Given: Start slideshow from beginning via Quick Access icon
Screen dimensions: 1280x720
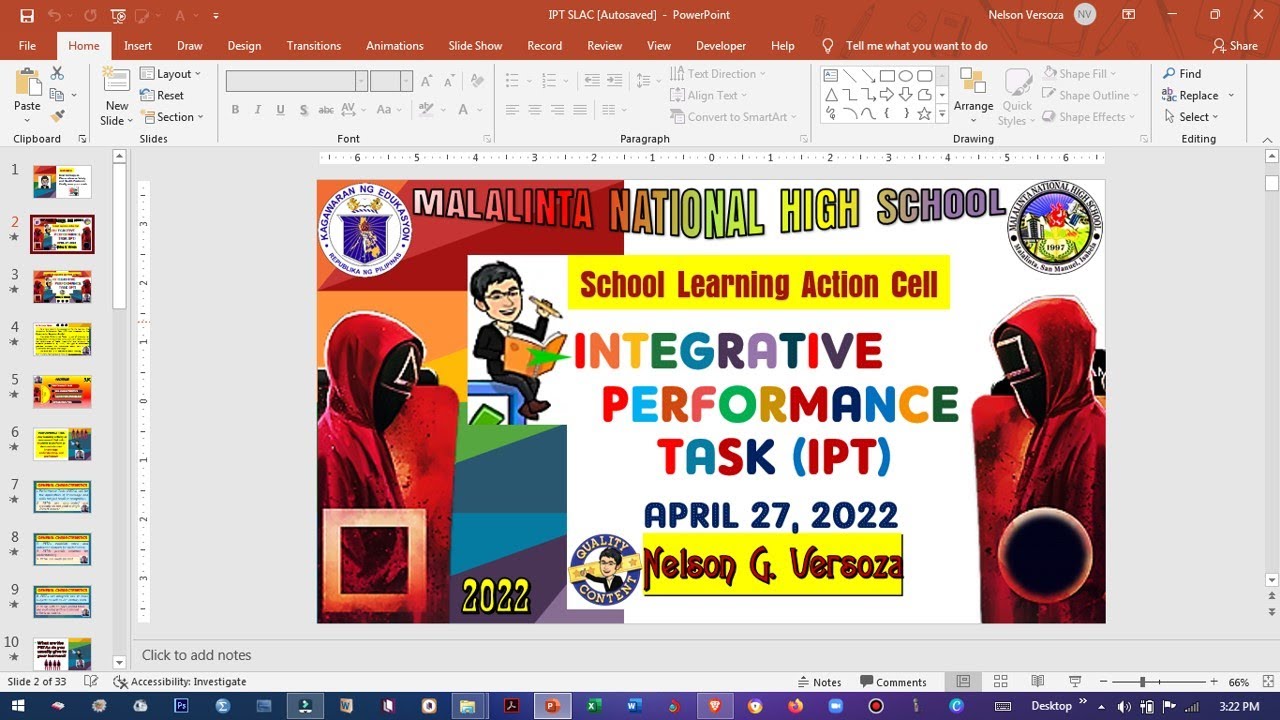Looking at the screenshot, I should click(119, 15).
